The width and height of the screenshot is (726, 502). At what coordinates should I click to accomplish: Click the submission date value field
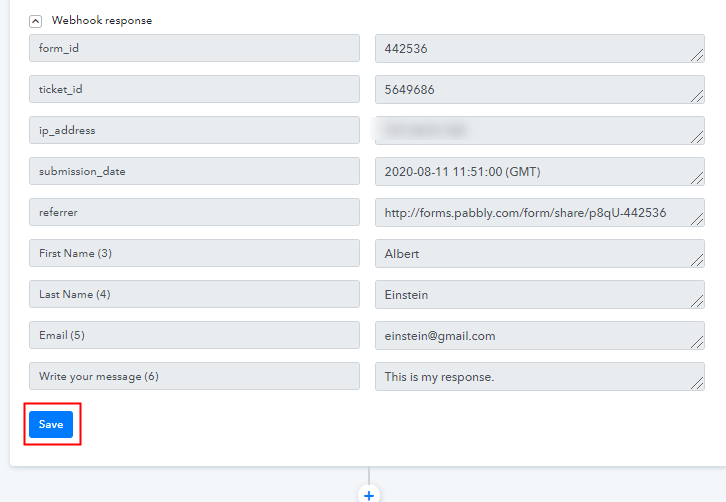pos(539,171)
